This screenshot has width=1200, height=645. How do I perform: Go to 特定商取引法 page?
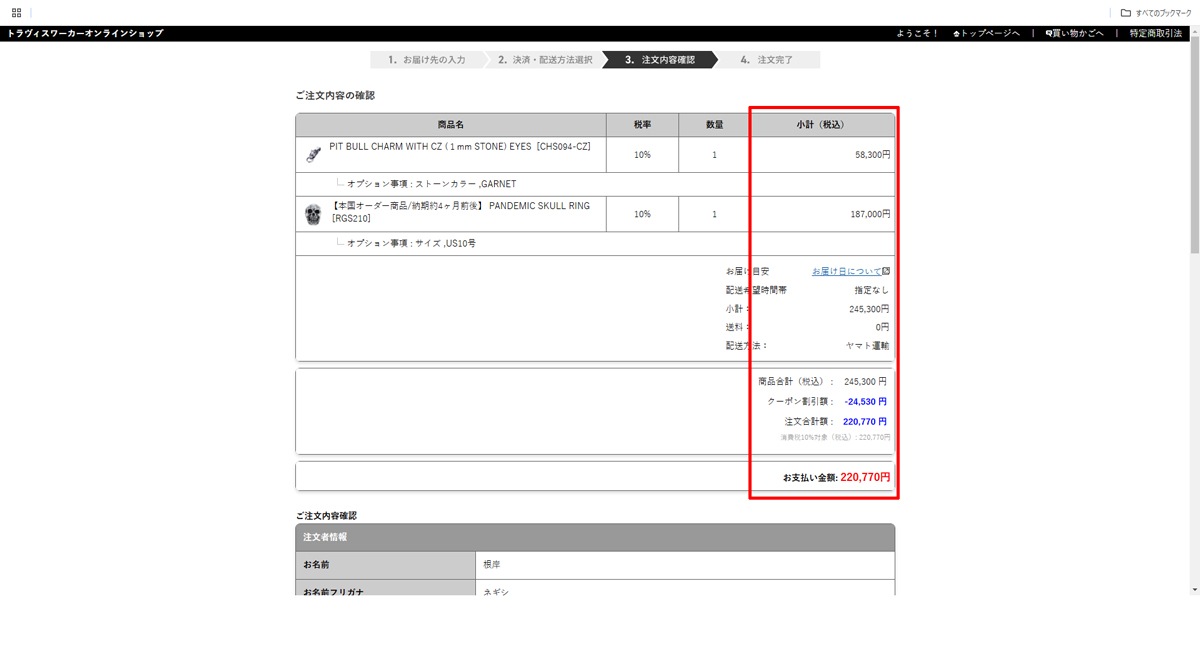tap(1155, 34)
